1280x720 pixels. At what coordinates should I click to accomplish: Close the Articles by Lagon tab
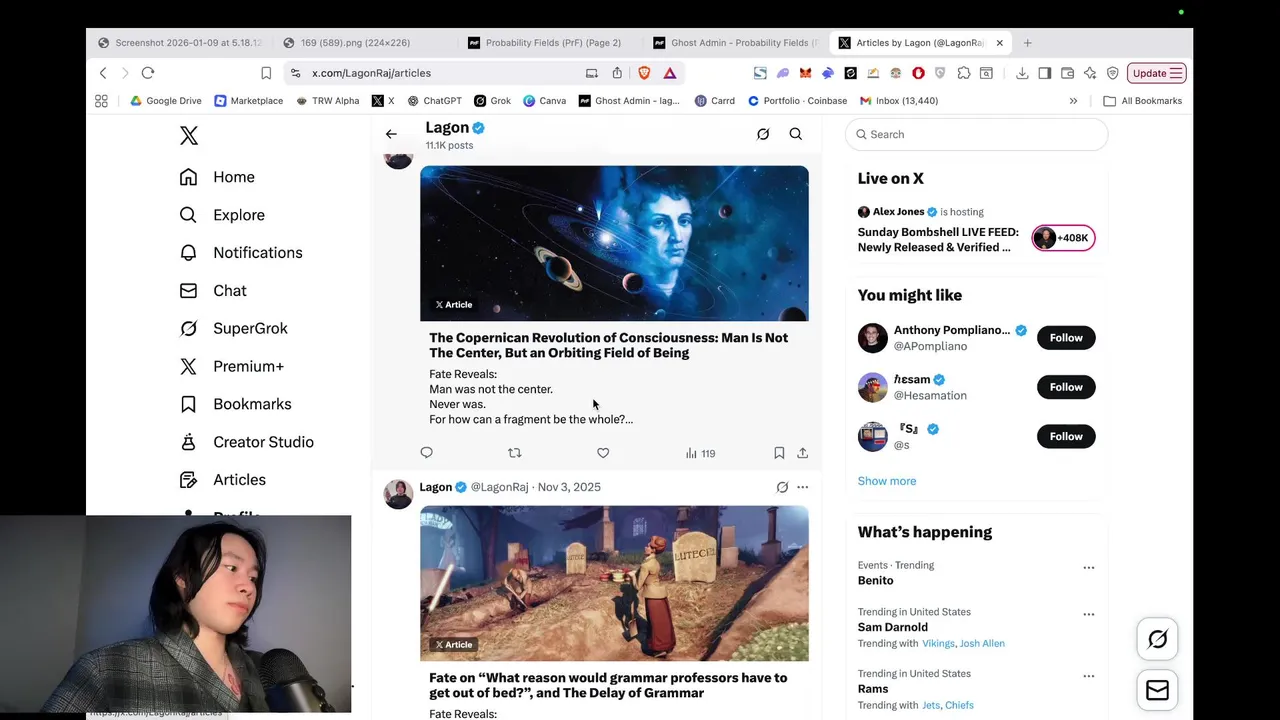[x=999, y=43]
